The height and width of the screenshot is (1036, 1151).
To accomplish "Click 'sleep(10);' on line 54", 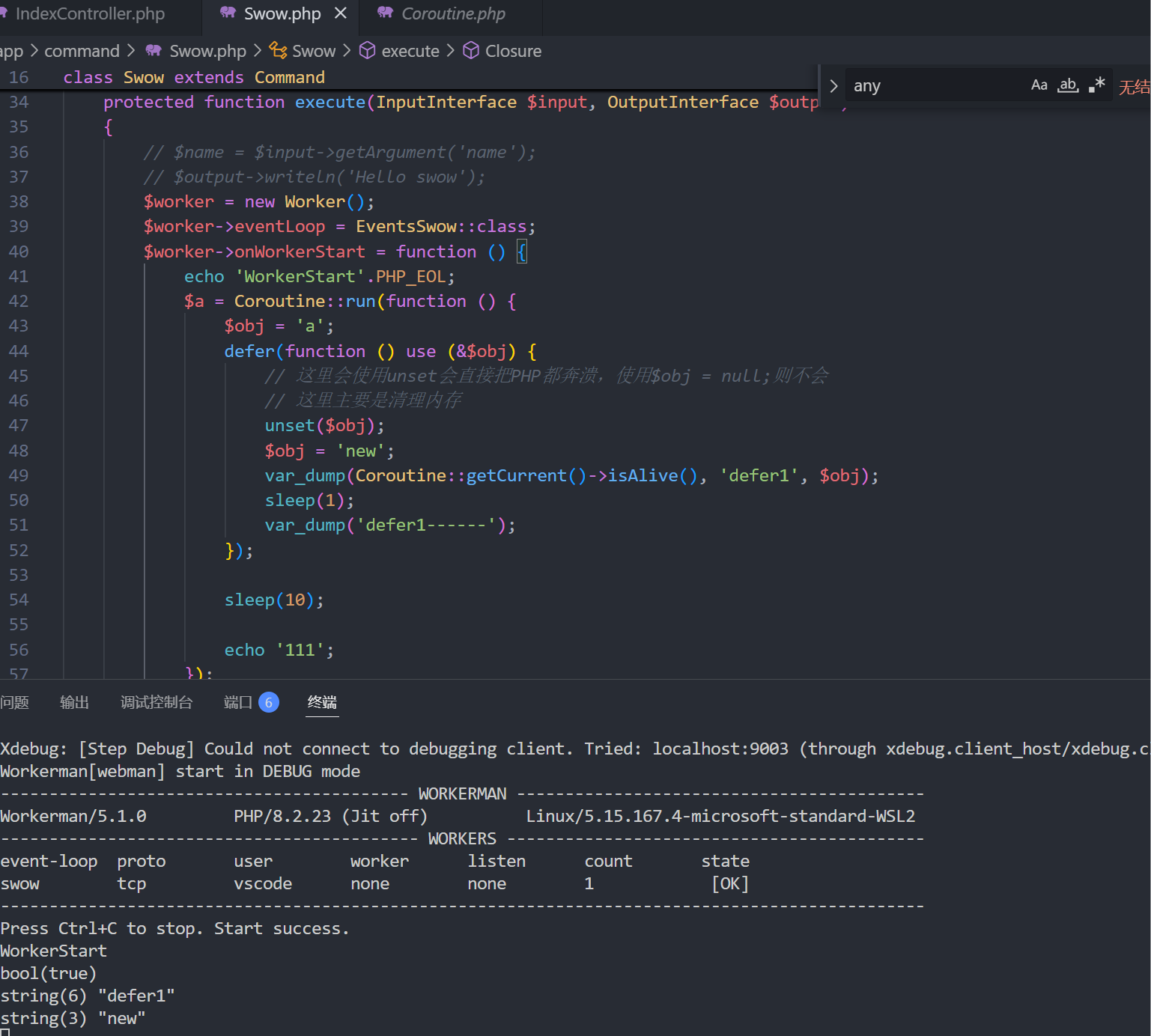I will click(274, 600).
